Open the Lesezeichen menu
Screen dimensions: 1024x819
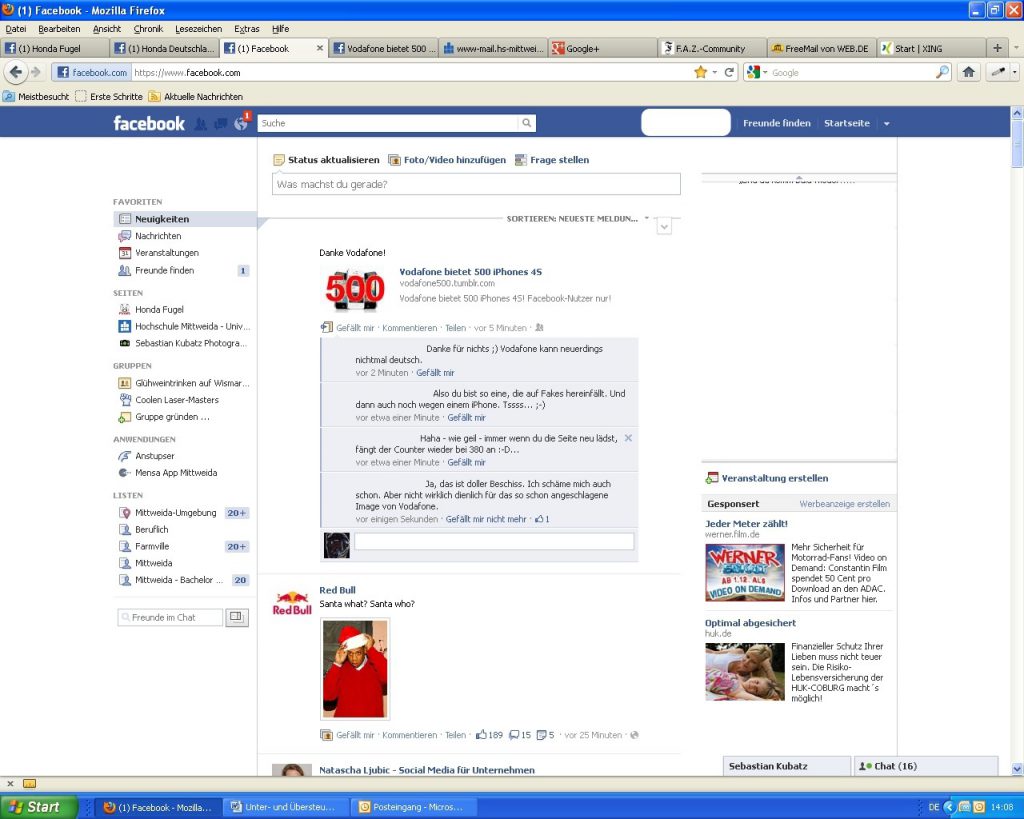coord(199,29)
